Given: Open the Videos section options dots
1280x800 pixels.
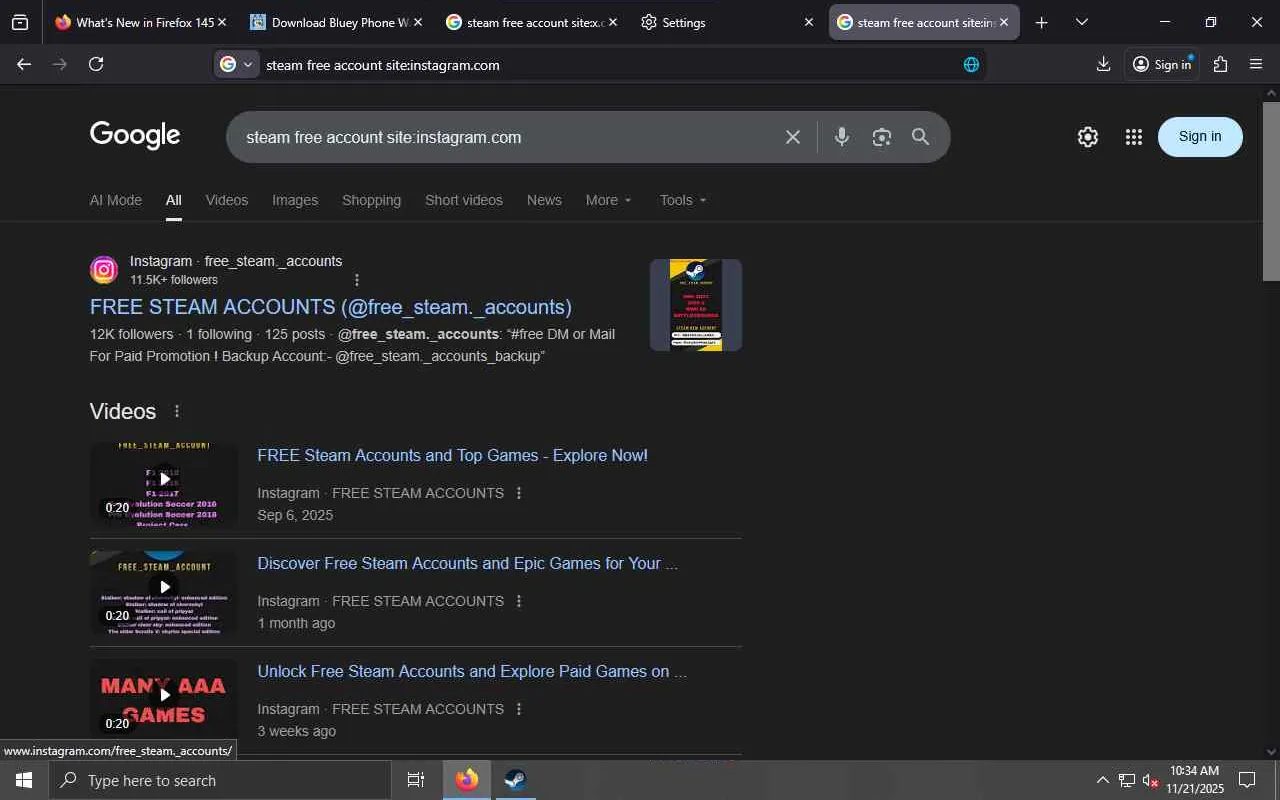Looking at the screenshot, I should (177, 411).
